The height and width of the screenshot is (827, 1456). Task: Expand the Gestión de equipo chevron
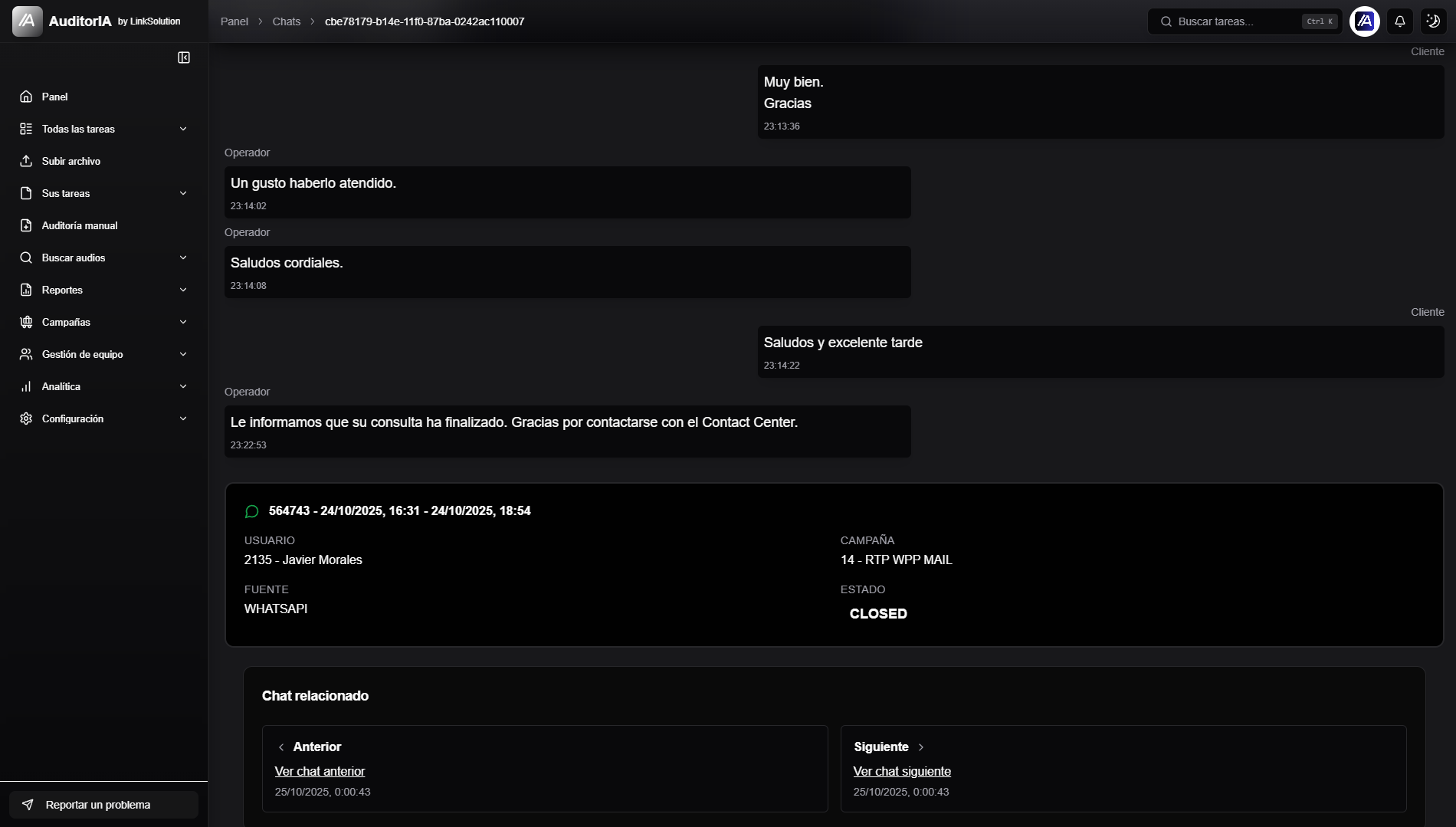coord(183,354)
